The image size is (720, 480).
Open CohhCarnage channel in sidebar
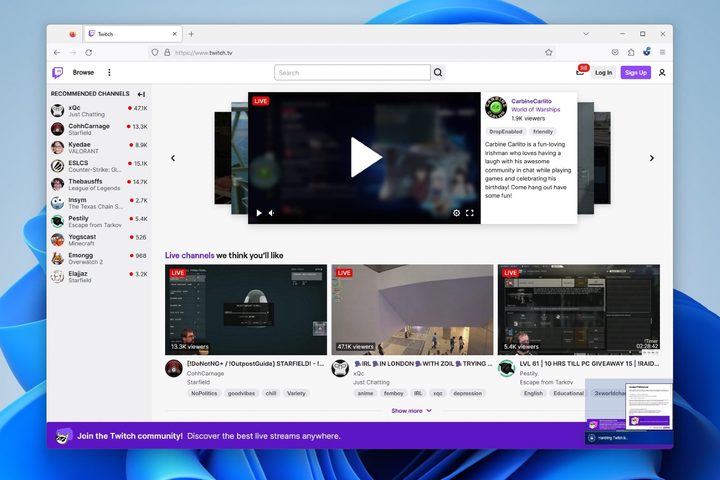99,129
